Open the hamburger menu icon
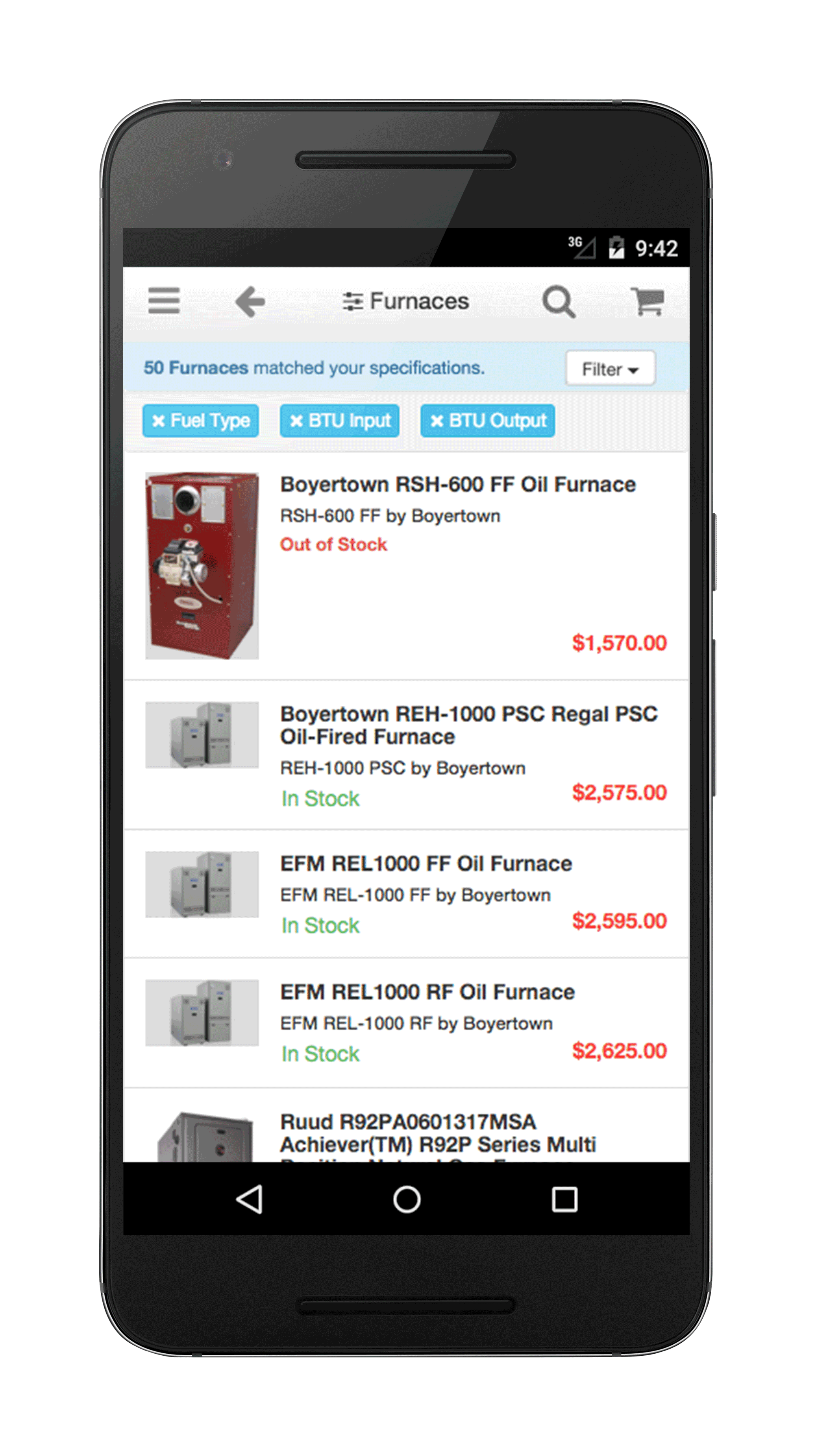 pyautogui.click(x=164, y=301)
